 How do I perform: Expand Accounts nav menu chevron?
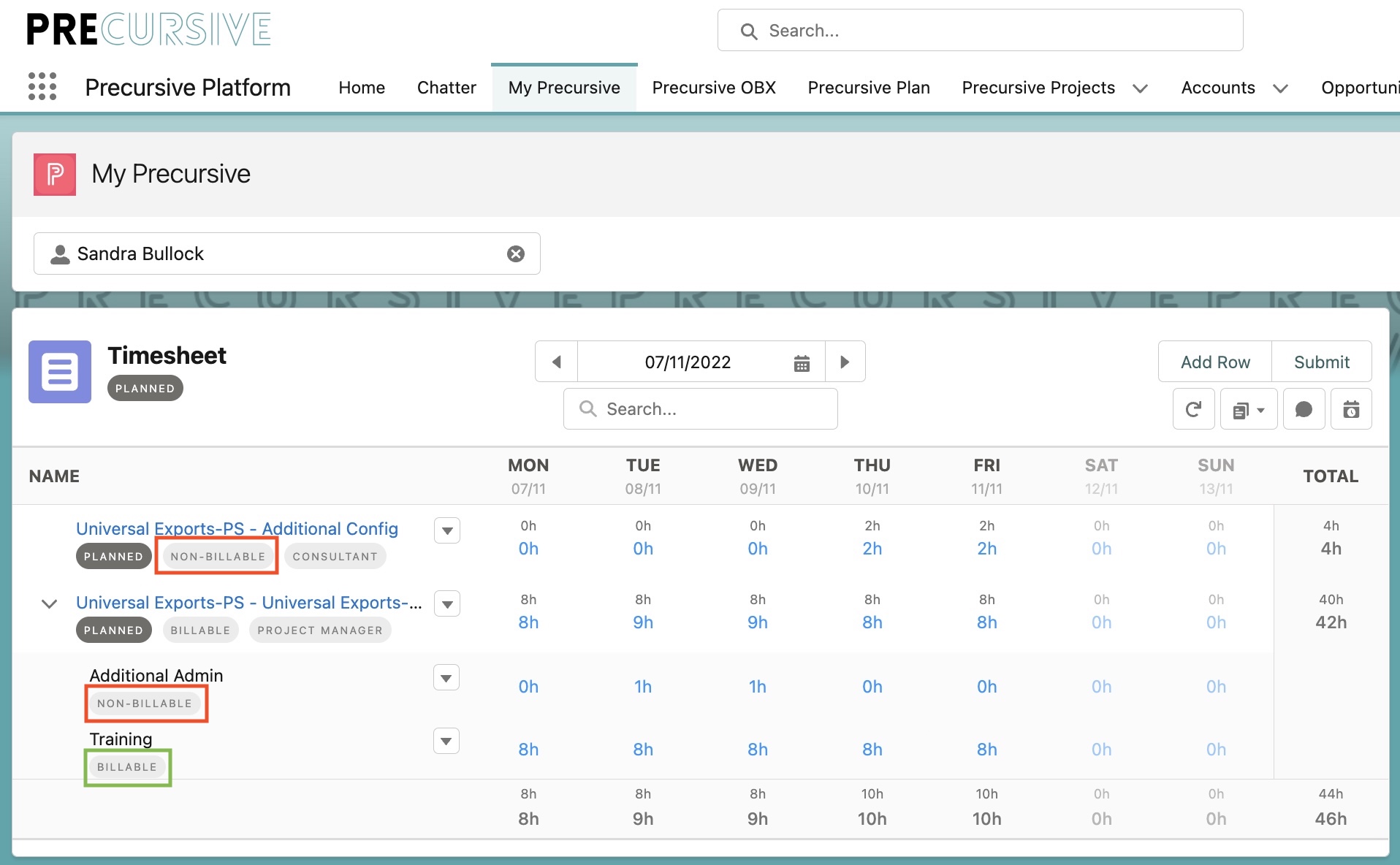[x=1280, y=88]
